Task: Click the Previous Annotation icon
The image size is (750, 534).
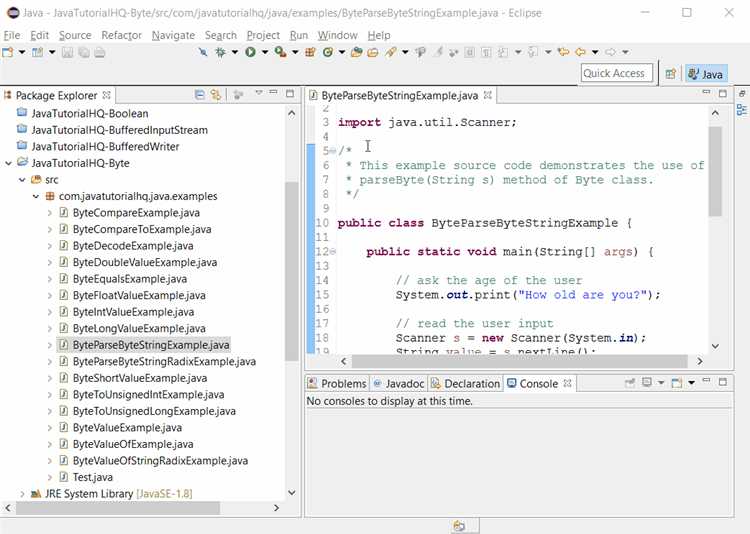Action: (533, 52)
